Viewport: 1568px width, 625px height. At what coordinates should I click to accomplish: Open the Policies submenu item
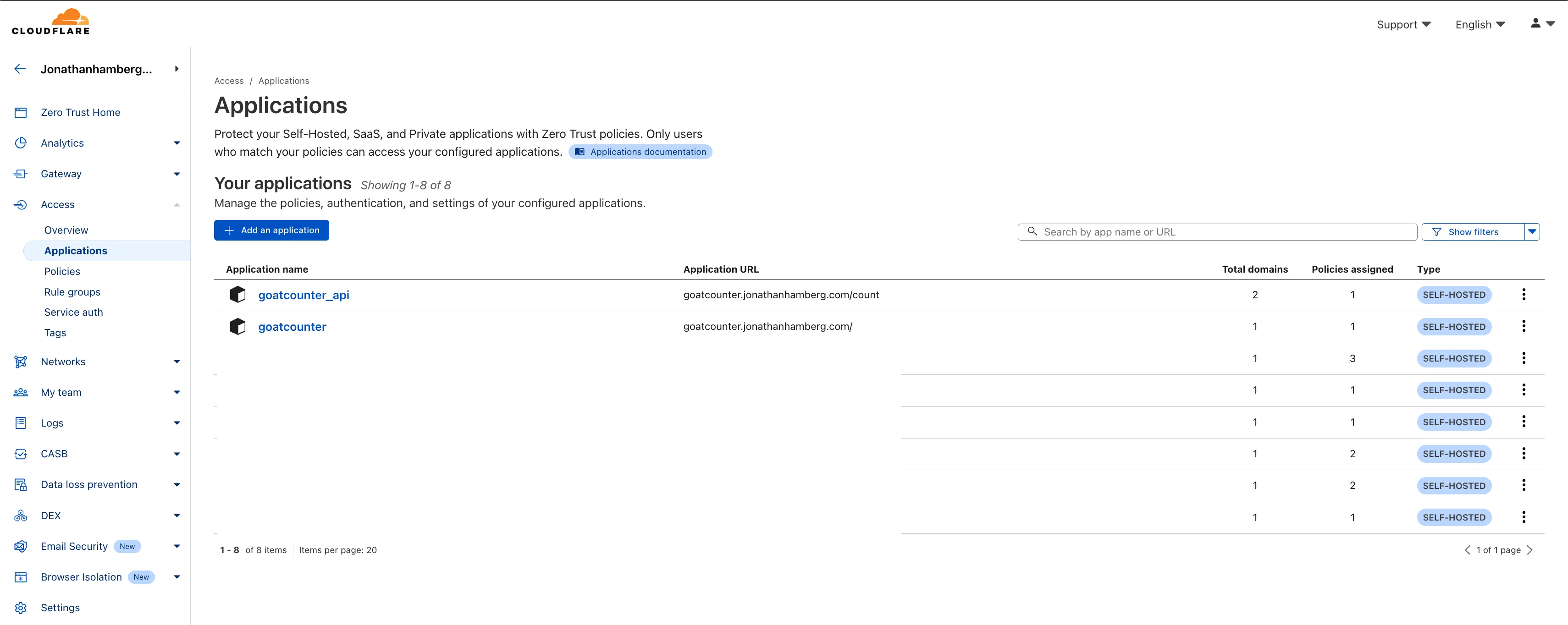[62, 271]
